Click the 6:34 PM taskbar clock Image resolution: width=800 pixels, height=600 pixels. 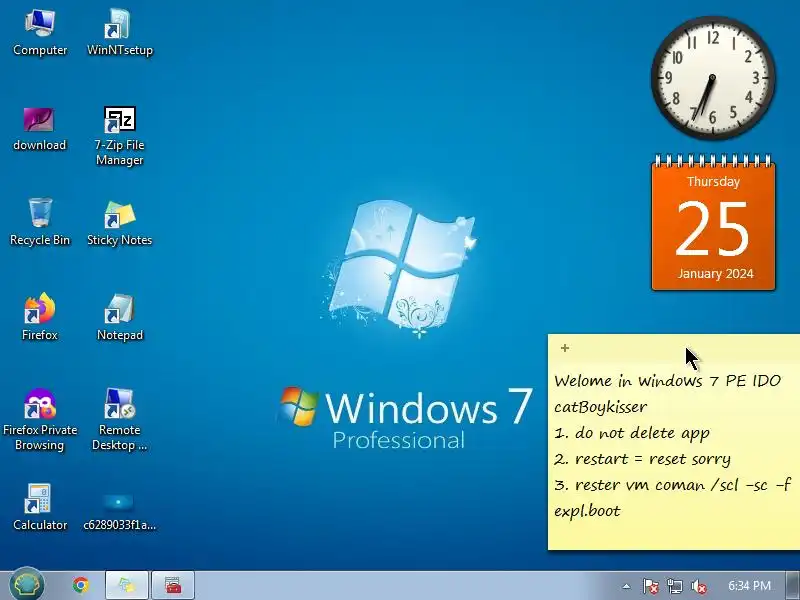point(749,586)
